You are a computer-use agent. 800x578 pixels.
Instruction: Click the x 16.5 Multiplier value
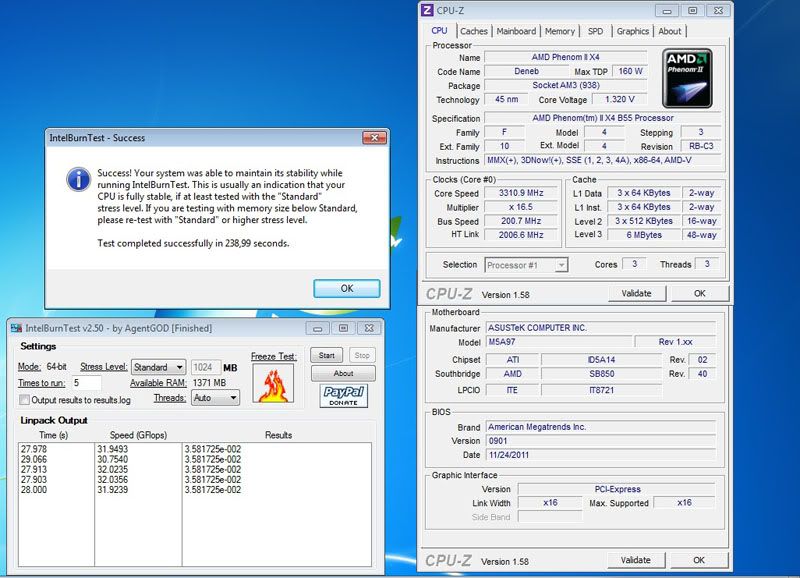[521, 207]
